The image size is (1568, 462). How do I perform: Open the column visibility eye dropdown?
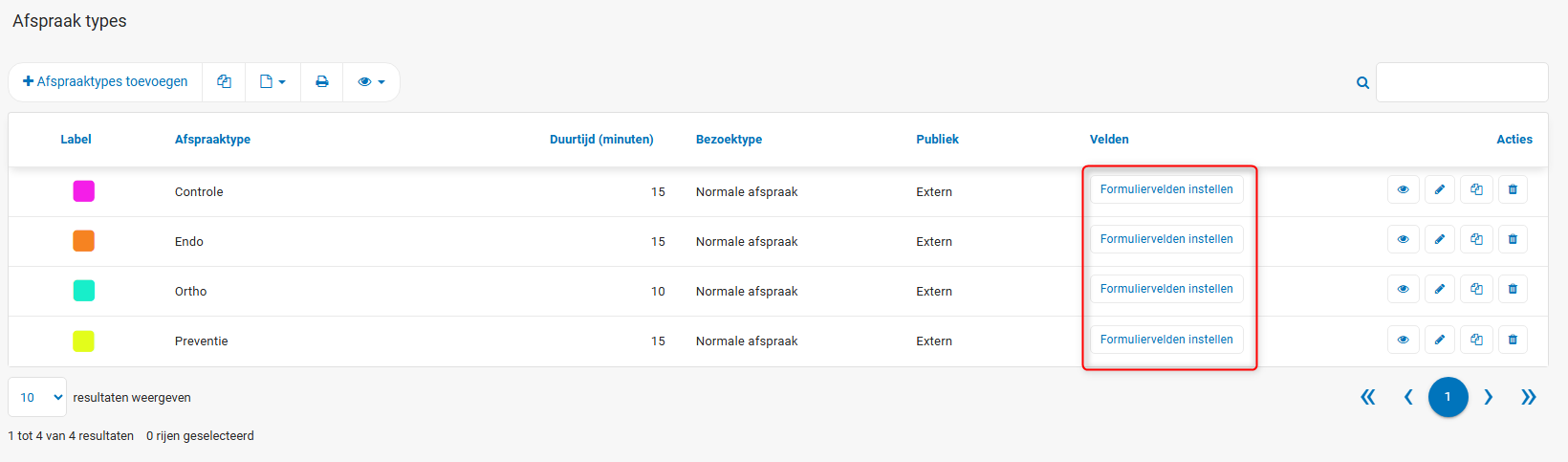(371, 82)
